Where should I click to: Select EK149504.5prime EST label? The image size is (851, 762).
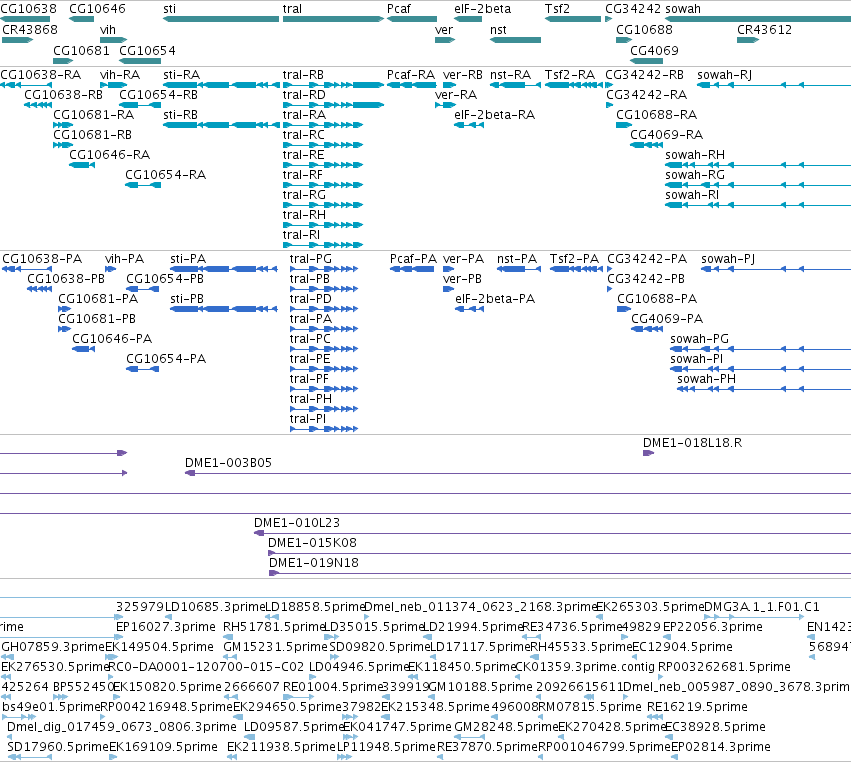click(159, 647)
